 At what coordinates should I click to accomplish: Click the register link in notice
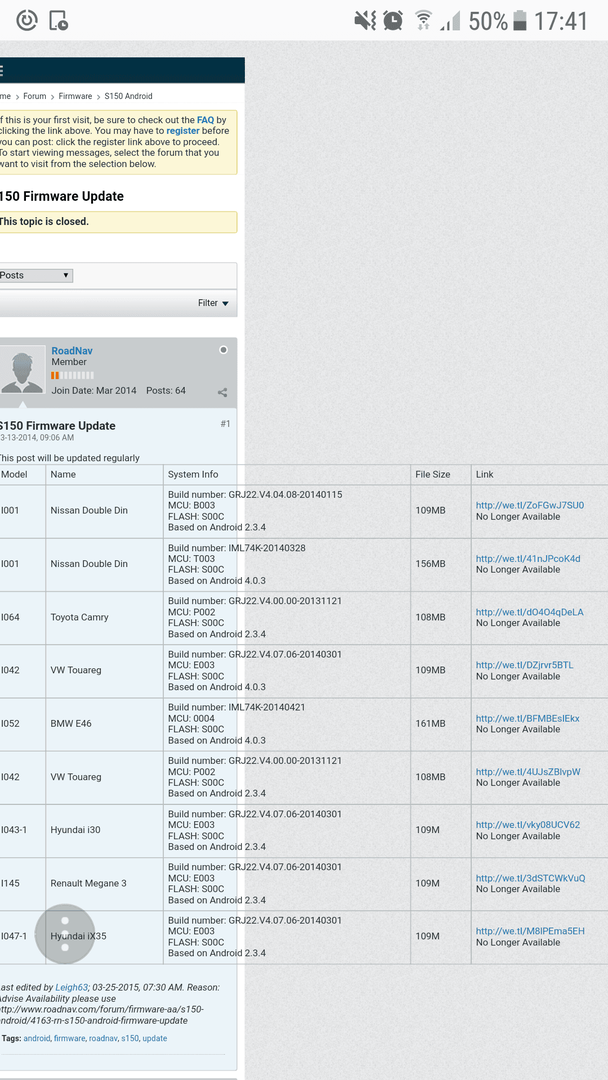[183, 131]
